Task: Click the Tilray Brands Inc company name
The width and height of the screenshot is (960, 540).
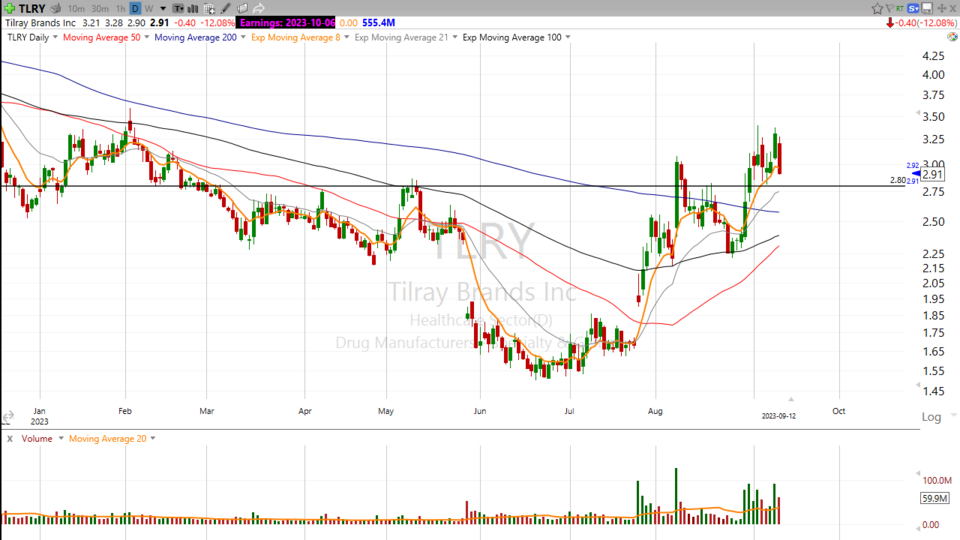Action: (40, 23)
